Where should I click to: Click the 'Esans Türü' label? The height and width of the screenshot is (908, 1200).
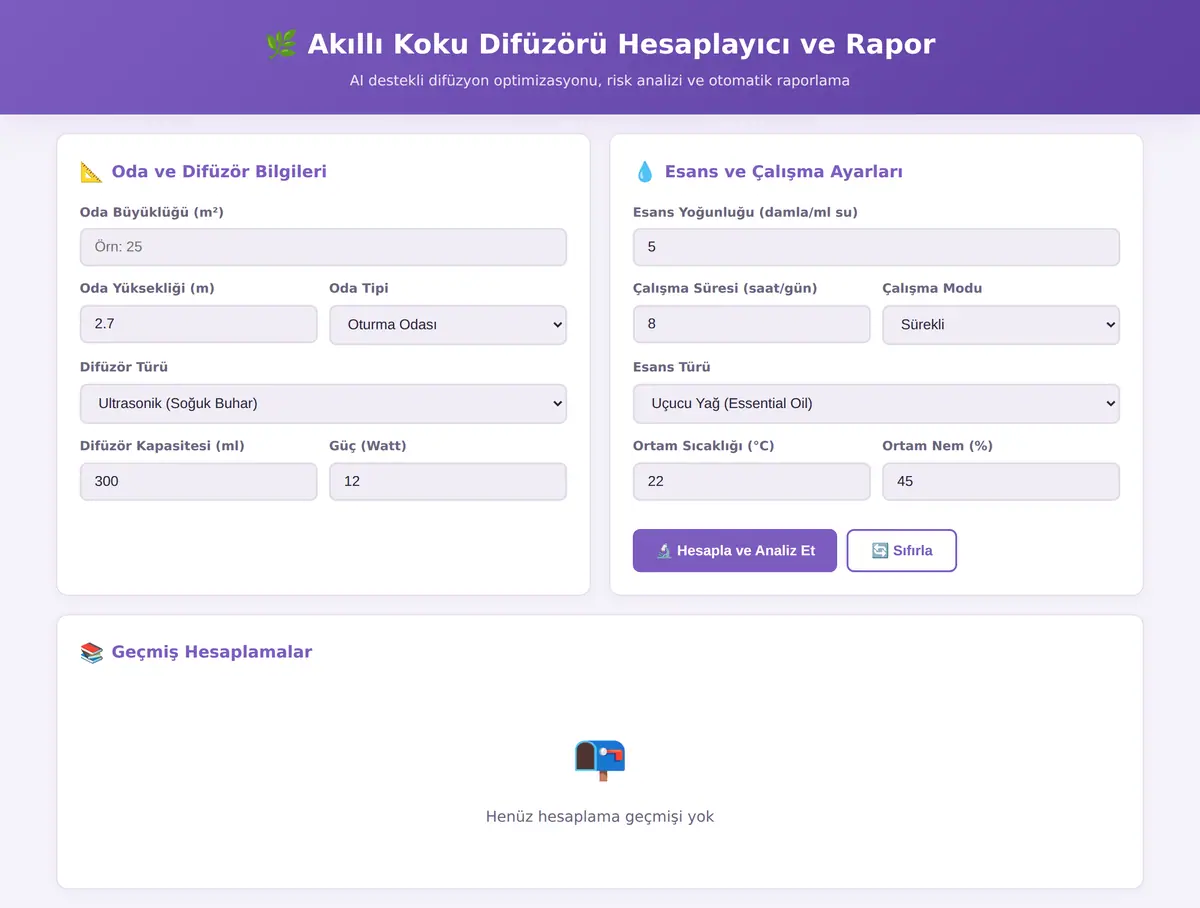[x=672, y=367]
